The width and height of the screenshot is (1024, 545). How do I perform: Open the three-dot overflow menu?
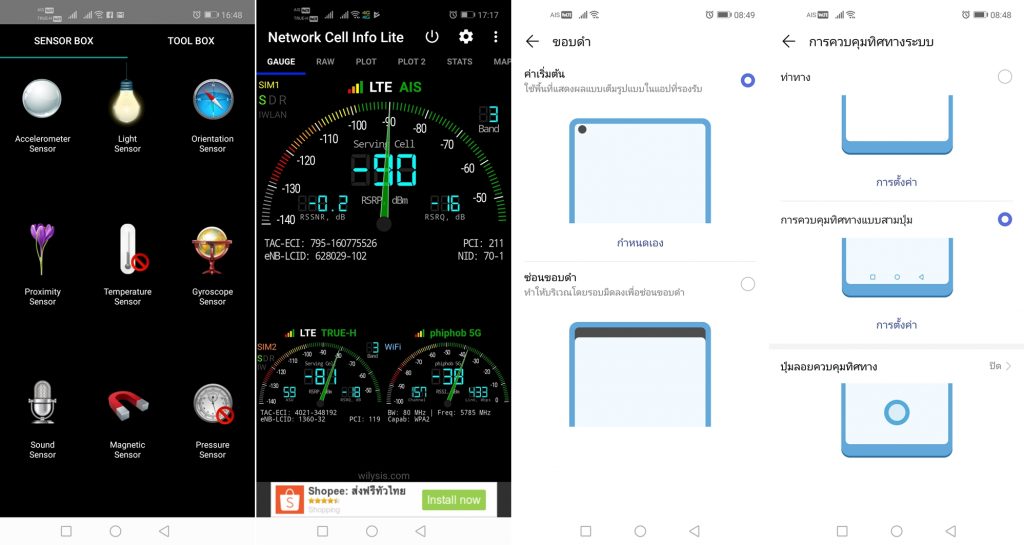pos(495,37)
